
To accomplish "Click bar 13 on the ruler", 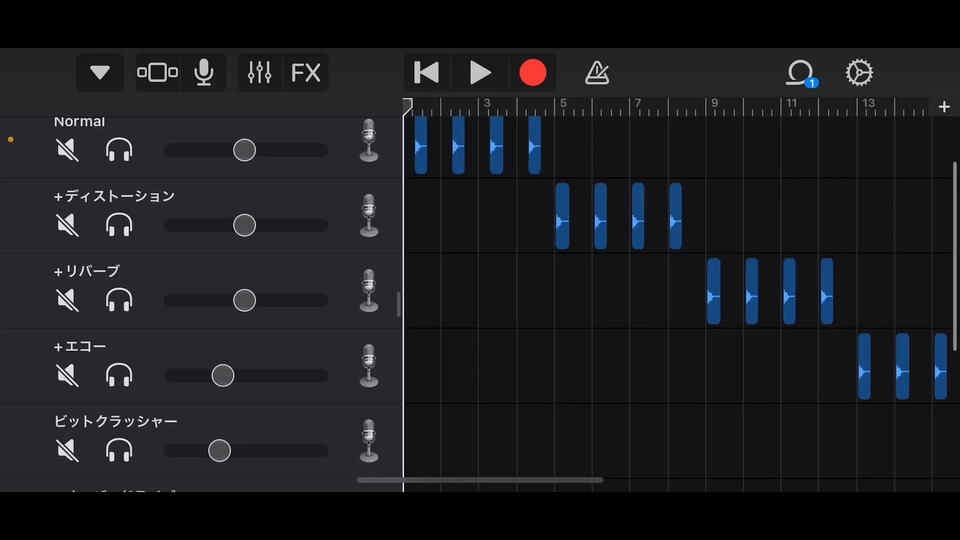I will pyautogui.click(x=869, y=103).
